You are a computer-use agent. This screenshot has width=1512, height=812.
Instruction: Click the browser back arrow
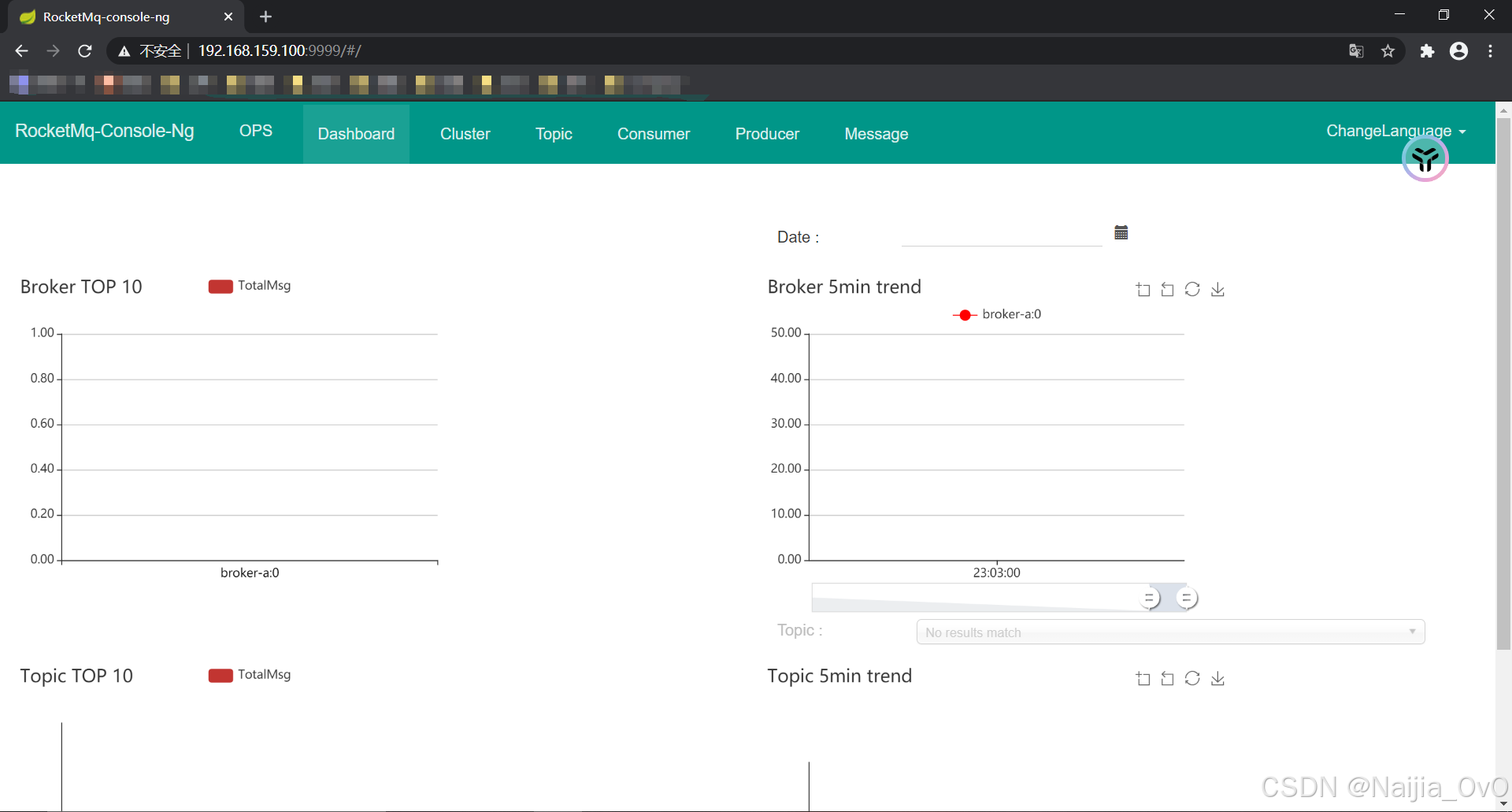(x=21, y=50)
